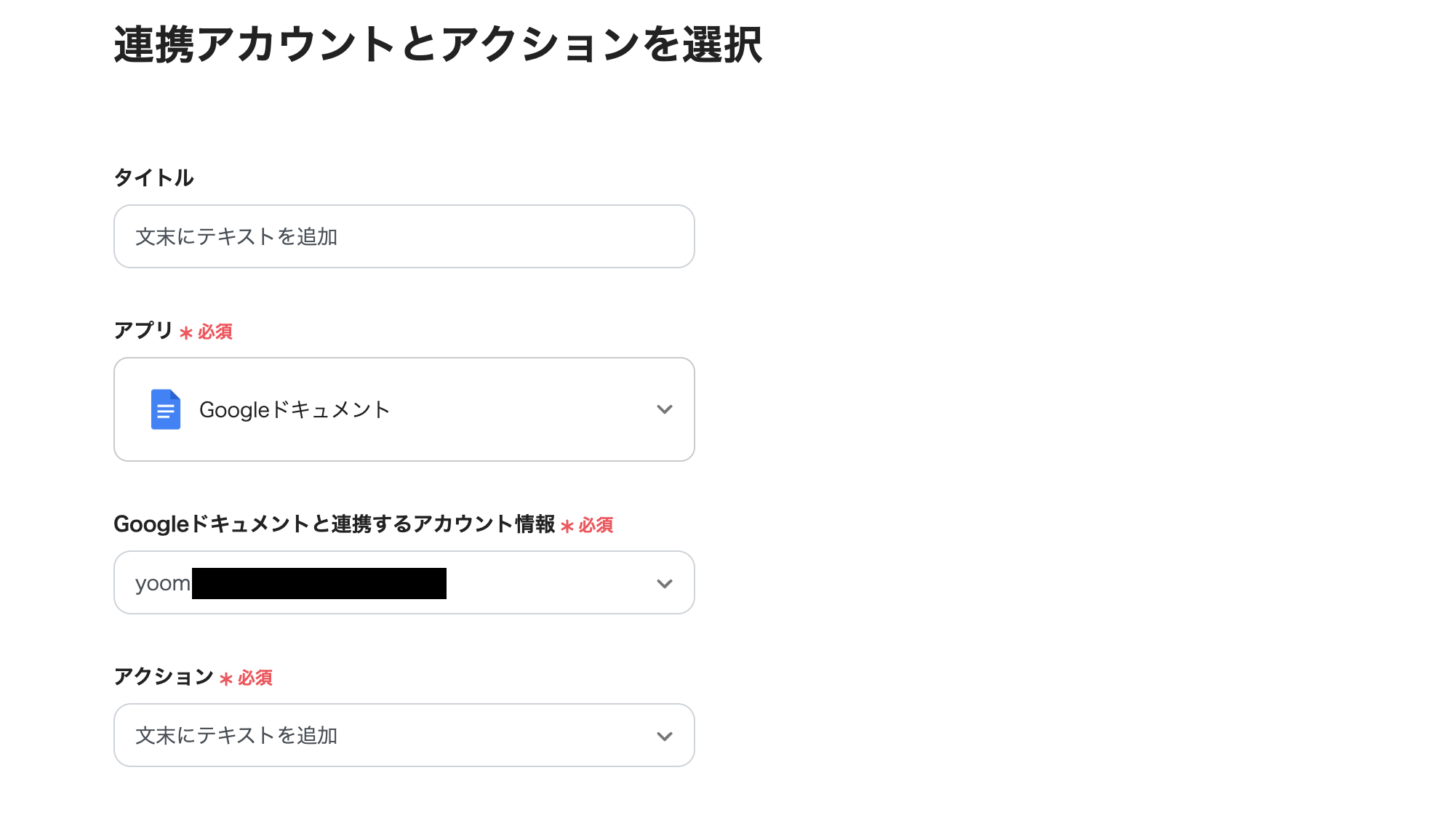Open the account dropdown starting with yoom
The height and width of the screenshot is (826, 1456).
[x=404, y=582]
